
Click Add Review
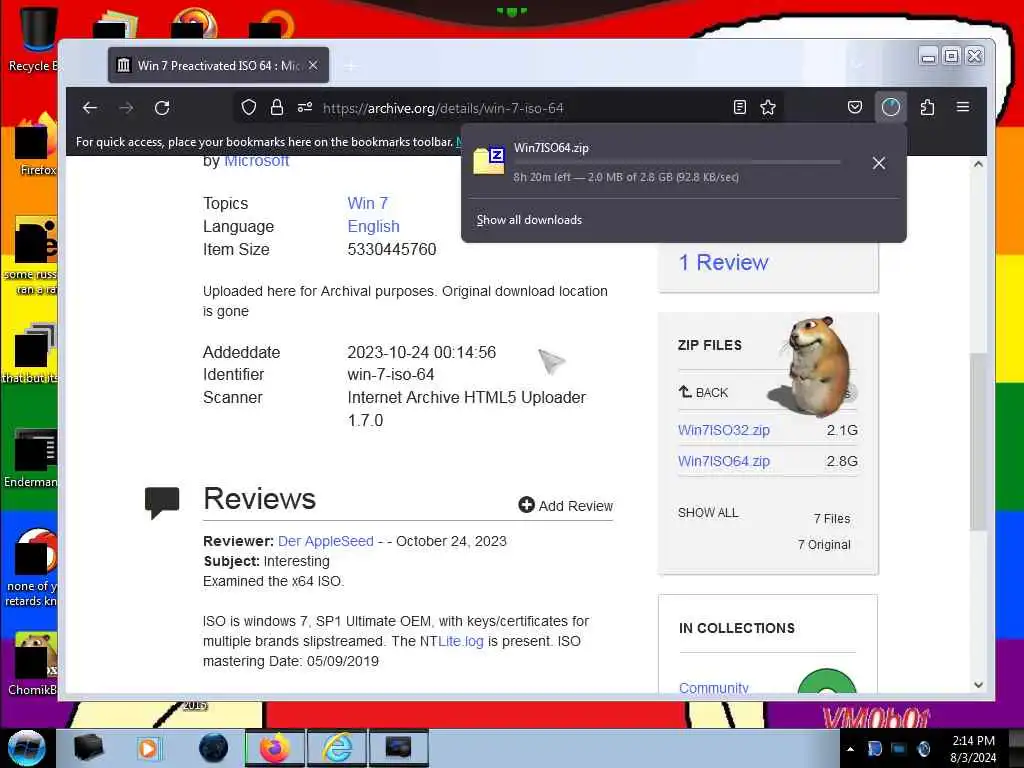pos(566,505)
